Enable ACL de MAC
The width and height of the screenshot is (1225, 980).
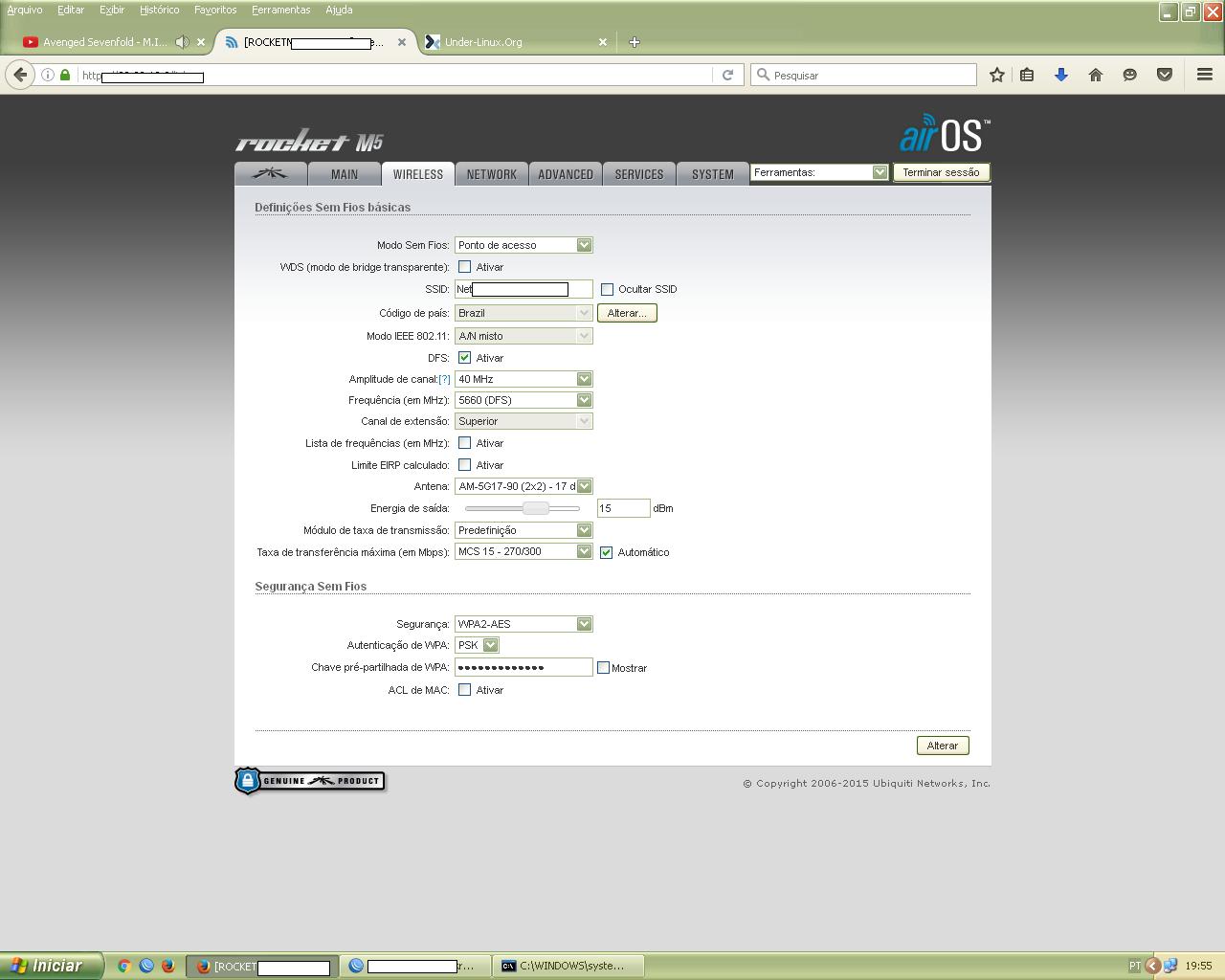pyautogui.click(x=465, y=690)
